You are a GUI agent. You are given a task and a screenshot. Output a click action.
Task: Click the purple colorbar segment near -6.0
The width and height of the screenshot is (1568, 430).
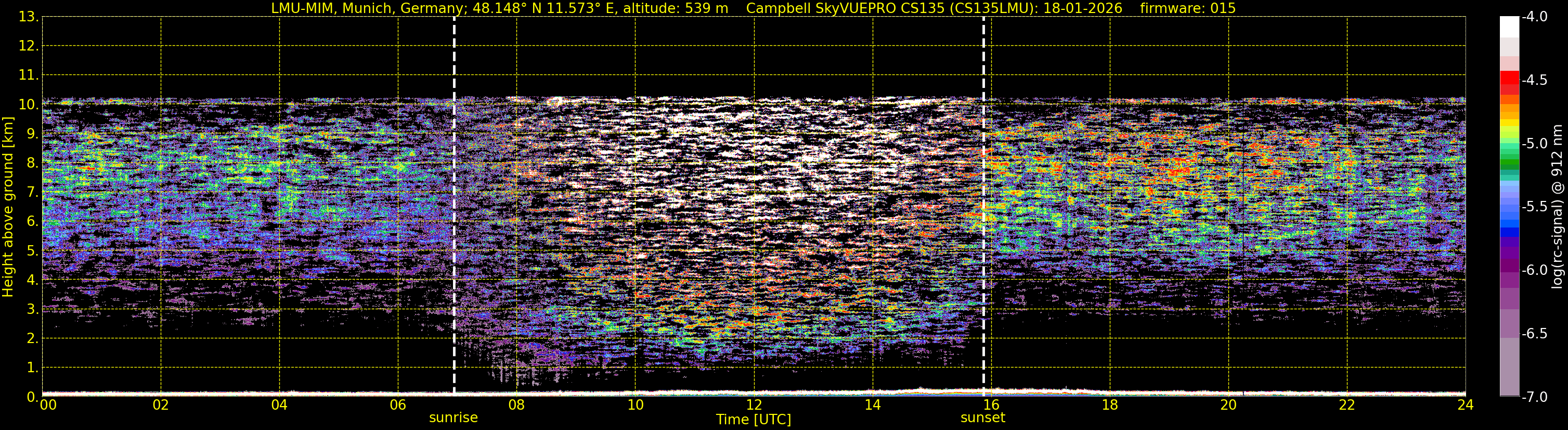1510,266
